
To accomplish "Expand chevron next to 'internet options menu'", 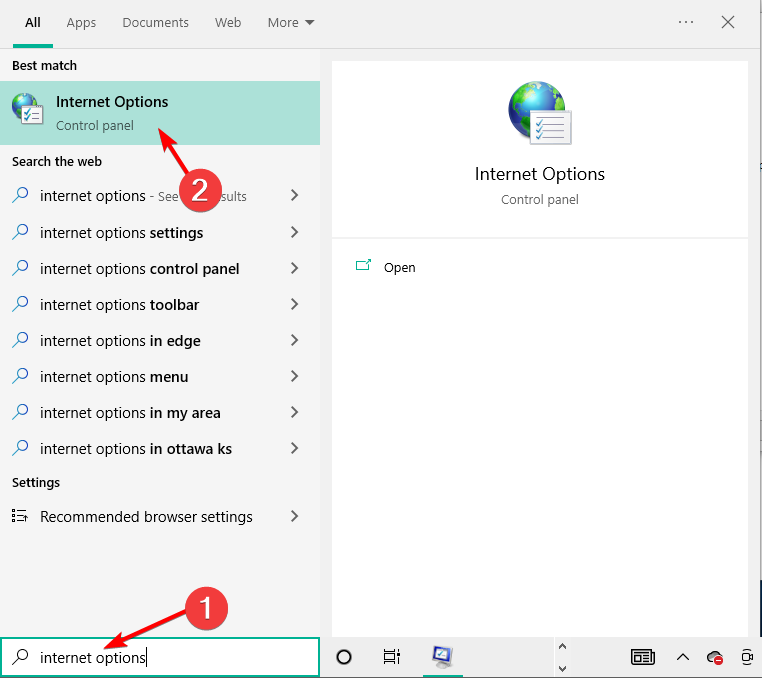I will tap(294, 376).
